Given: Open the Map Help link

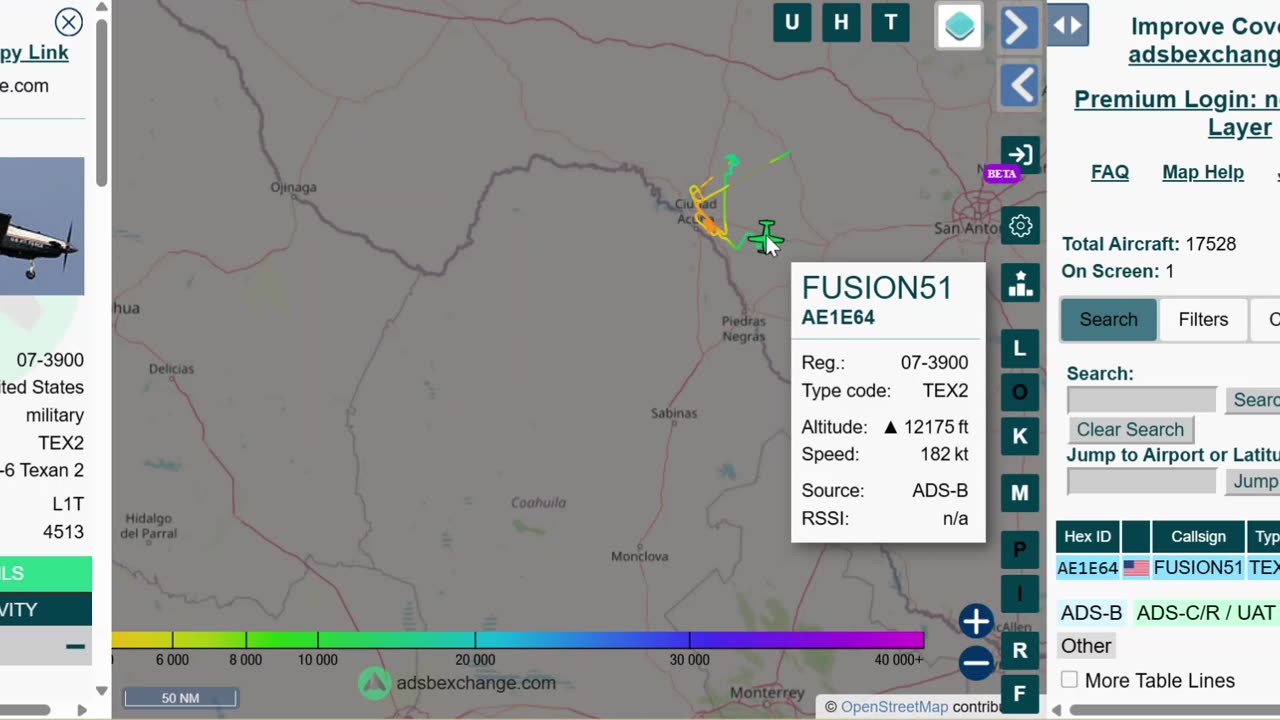Looking at the screenshot, I should coord(1203,172).
